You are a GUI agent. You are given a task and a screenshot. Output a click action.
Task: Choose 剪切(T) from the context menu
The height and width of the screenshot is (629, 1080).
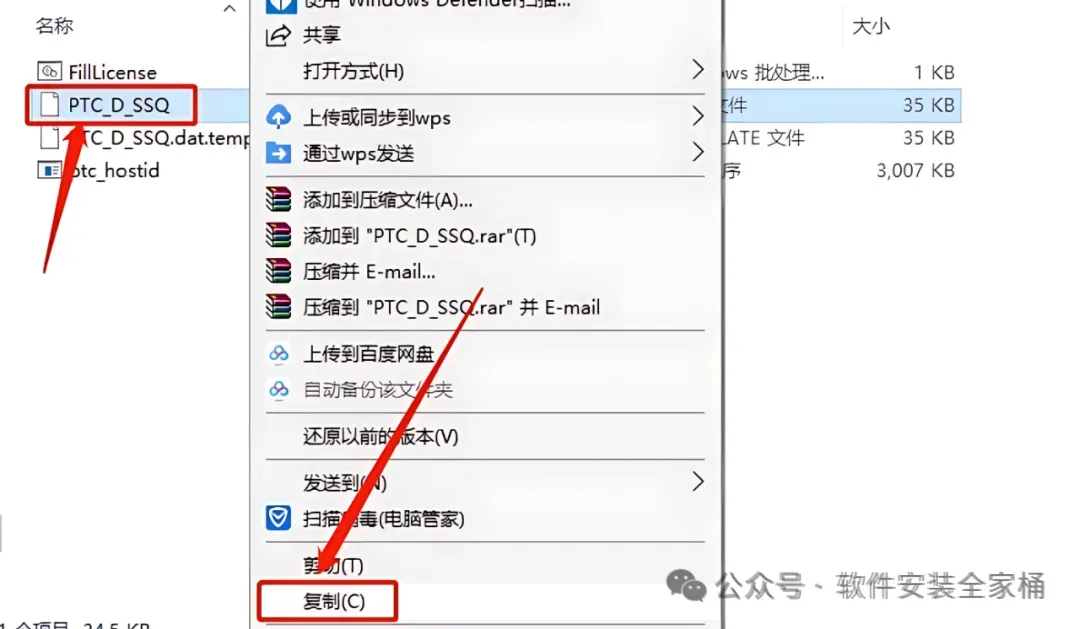333,566
